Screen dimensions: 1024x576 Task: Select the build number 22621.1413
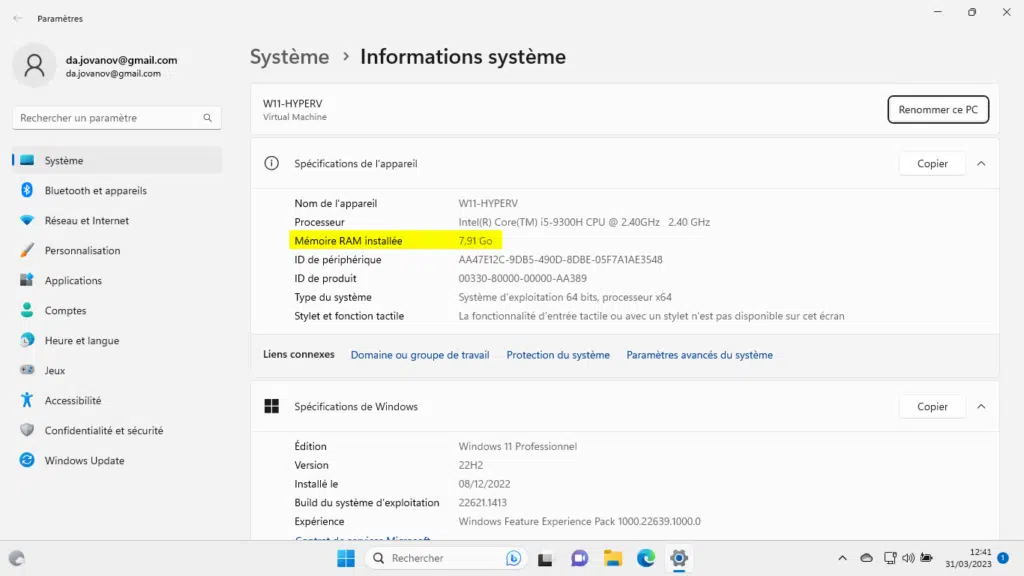tap(483, 503)
